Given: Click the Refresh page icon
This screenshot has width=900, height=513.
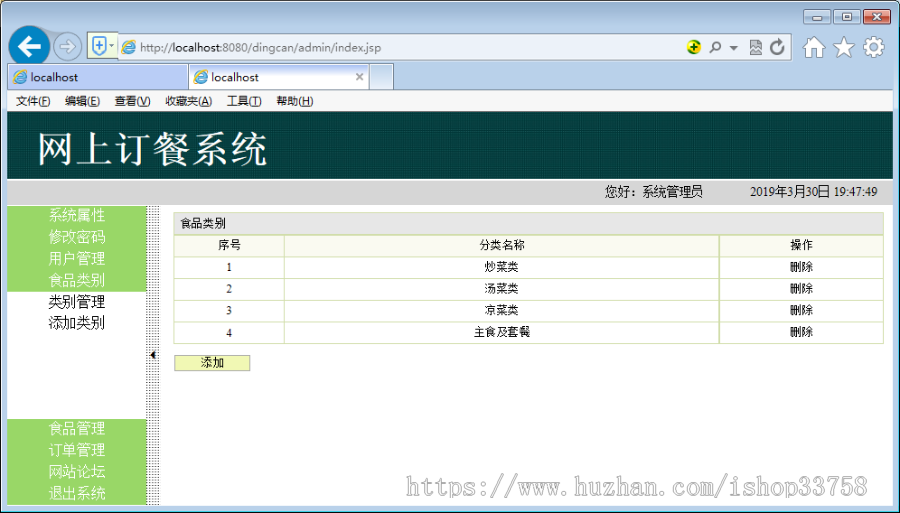Looking at the screenshot, I should click(x=777, y=47).
